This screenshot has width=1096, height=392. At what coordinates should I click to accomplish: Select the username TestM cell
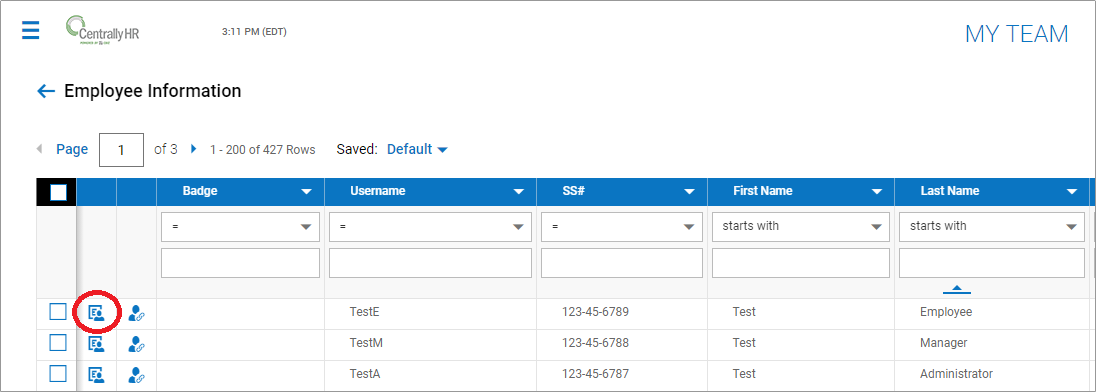click(x=366, y=342)
